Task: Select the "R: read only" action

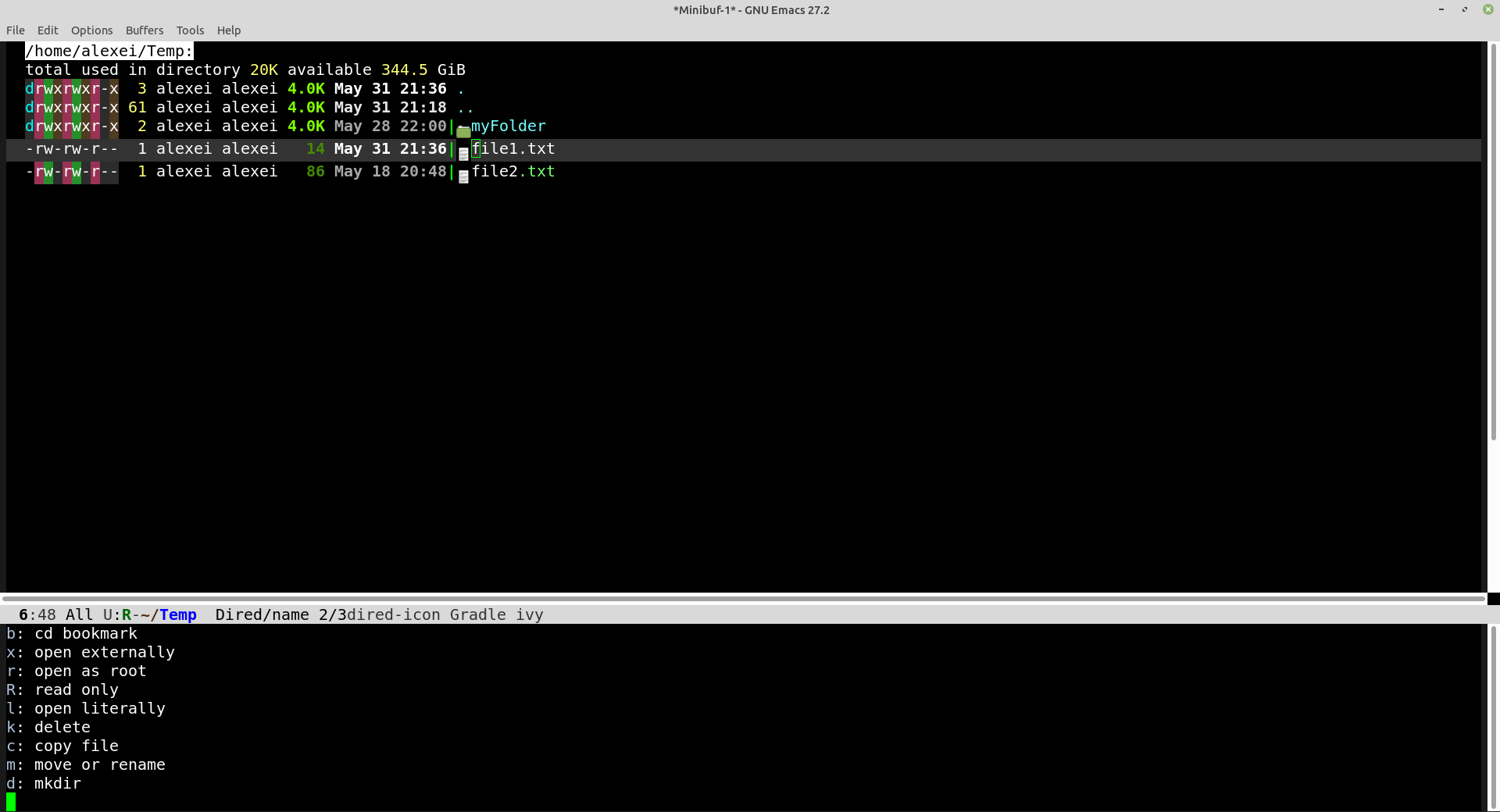Action: coord(62,689)
